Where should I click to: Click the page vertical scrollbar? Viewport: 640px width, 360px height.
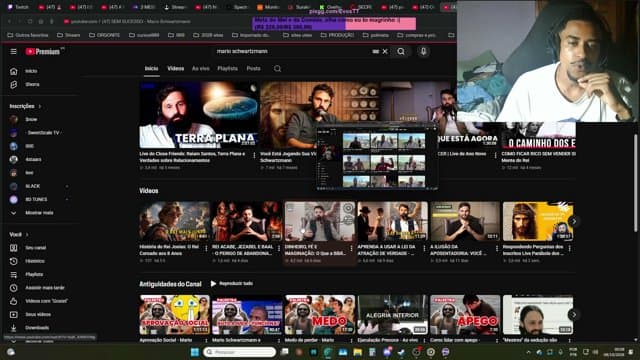(x=635, y=184)
